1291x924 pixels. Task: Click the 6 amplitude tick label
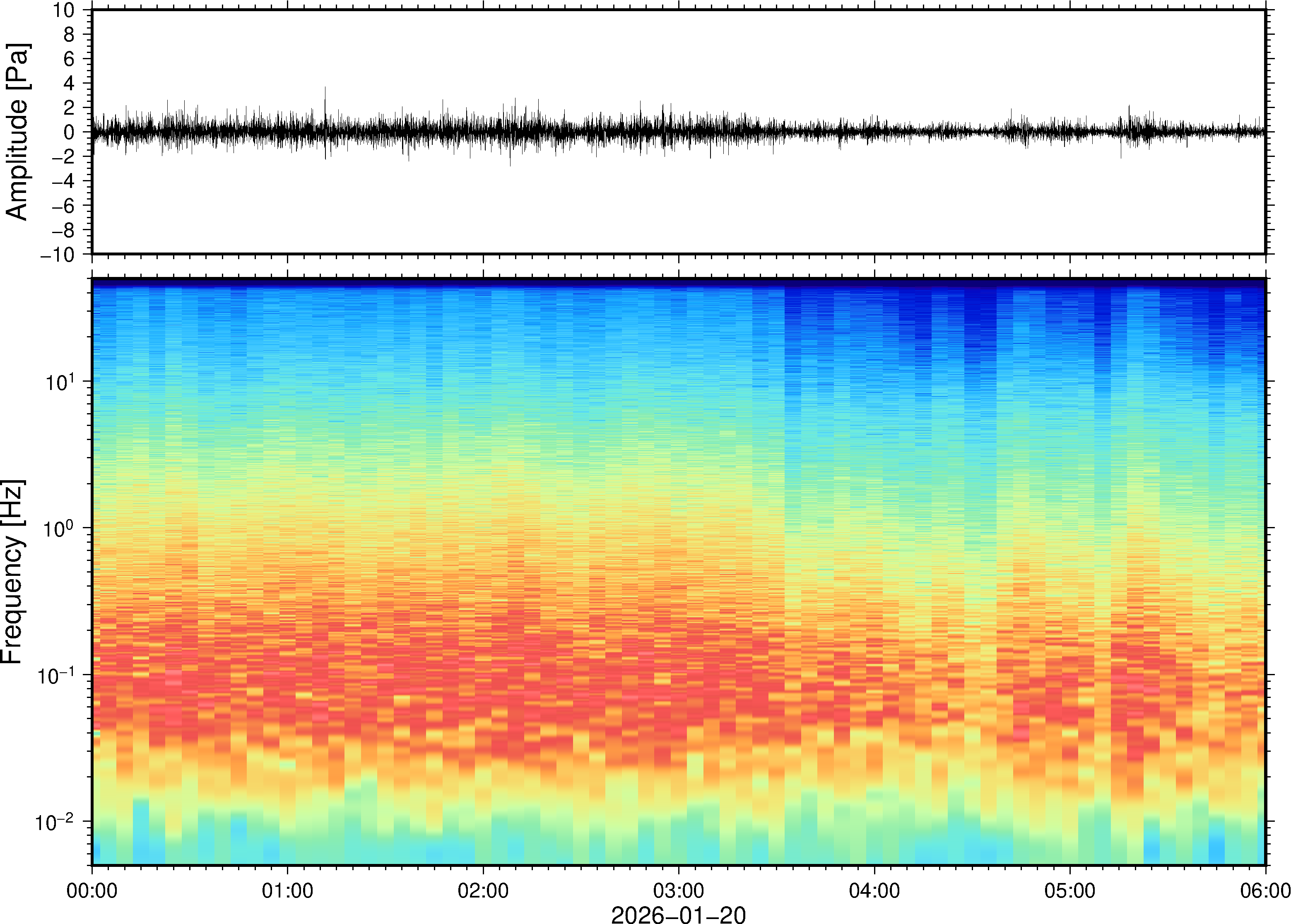70,59
